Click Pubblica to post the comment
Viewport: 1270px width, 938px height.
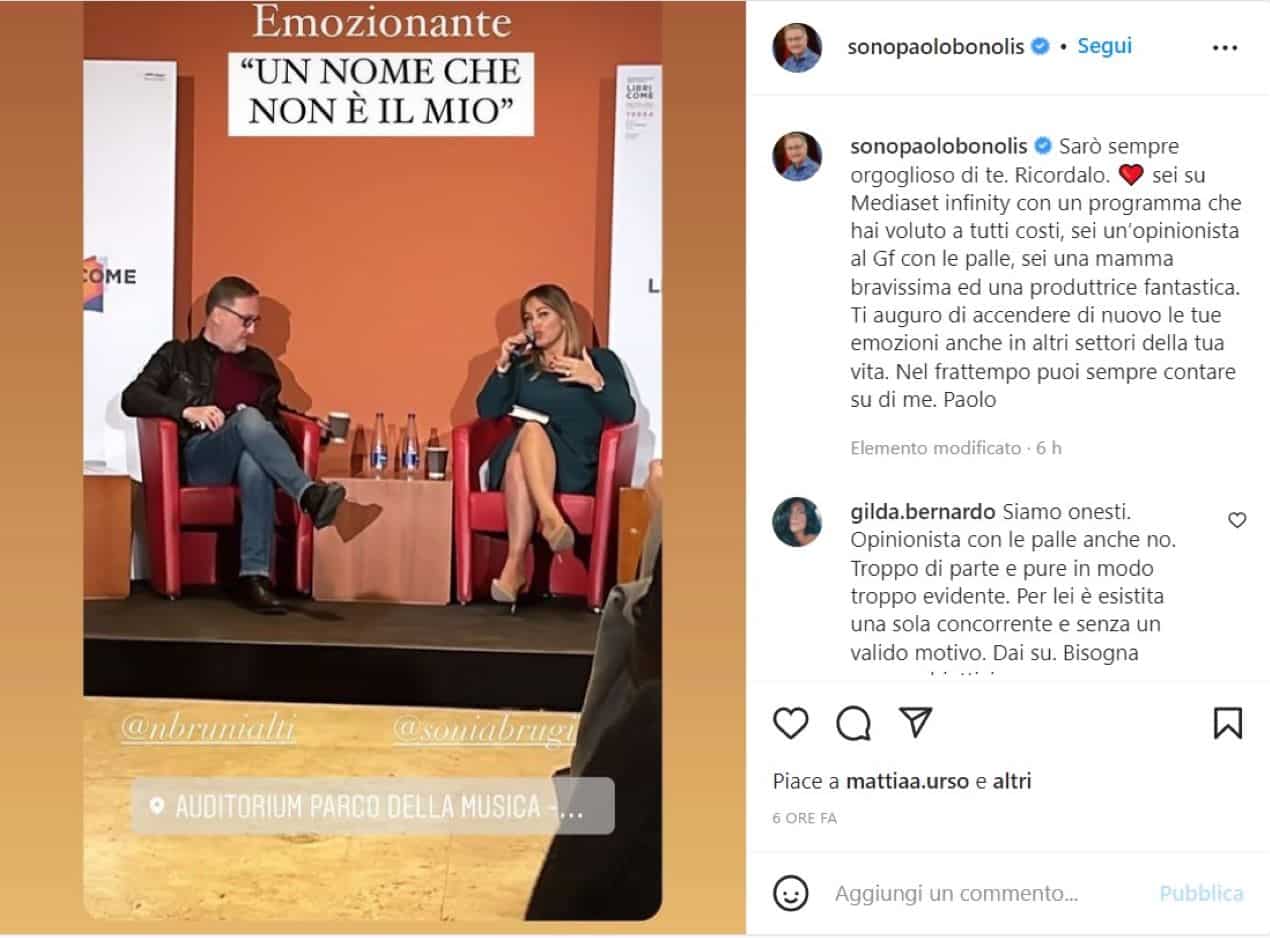1201,893
